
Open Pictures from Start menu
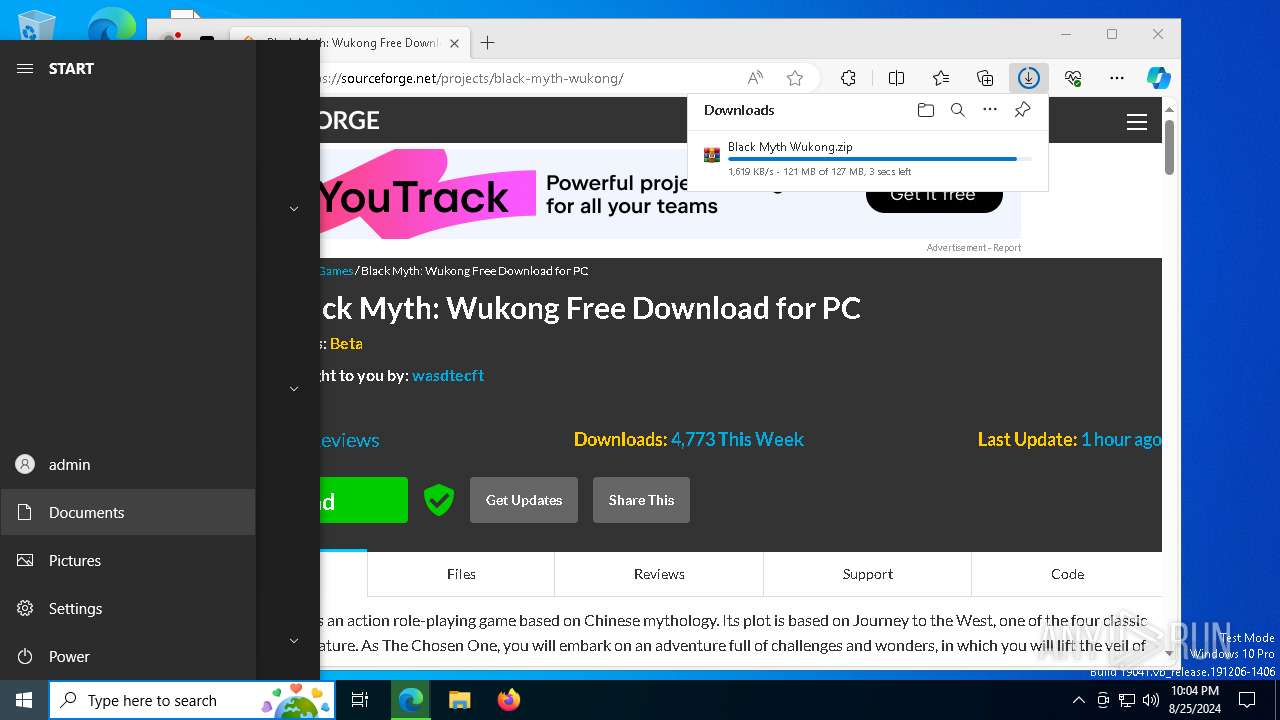coord(128,560)
